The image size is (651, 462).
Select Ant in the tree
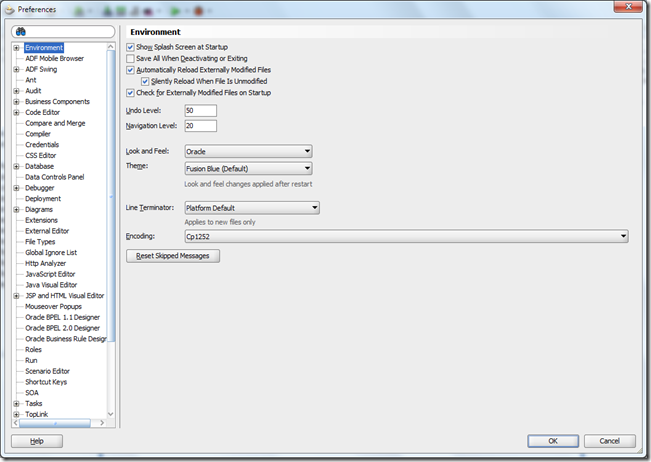pos(31,80)
